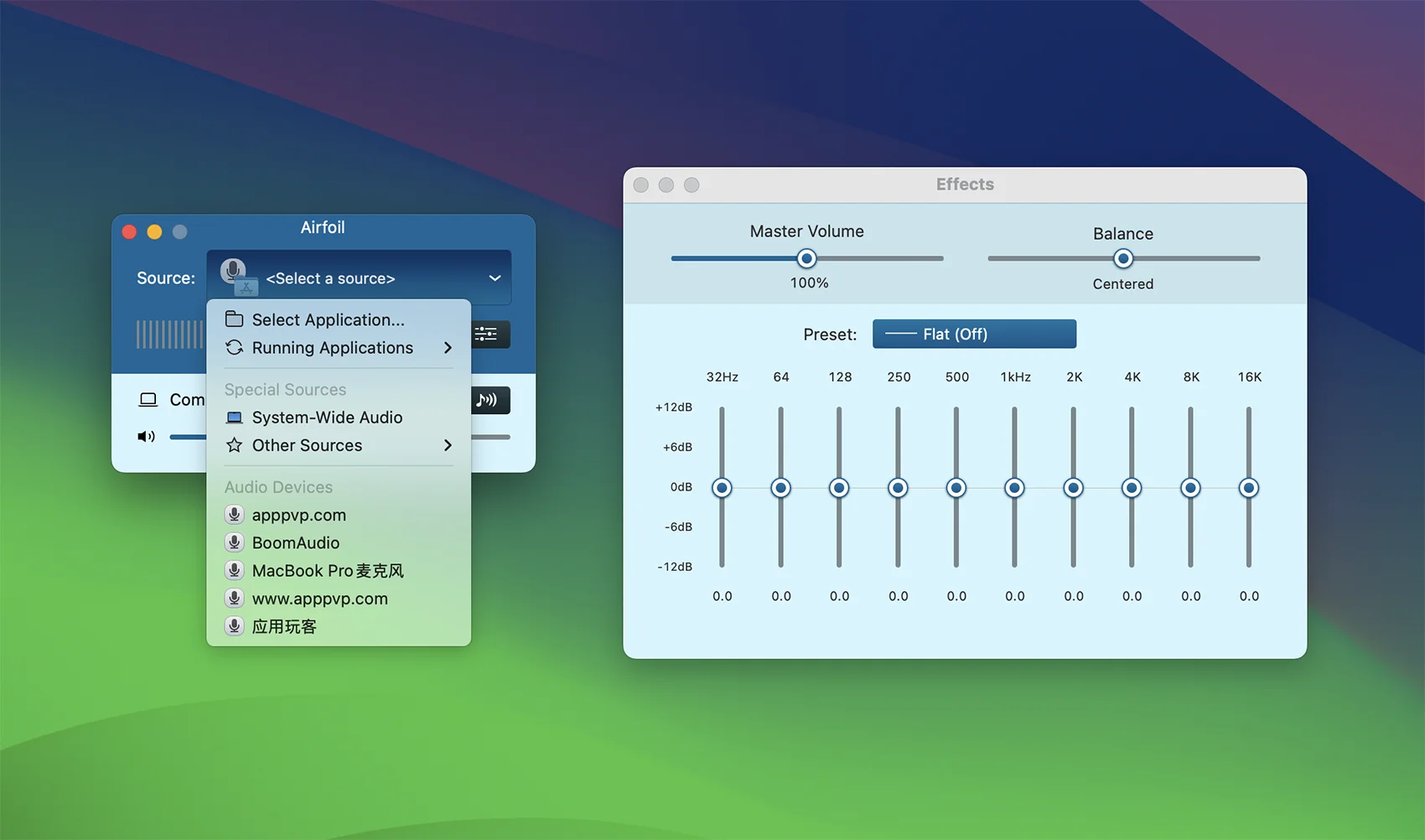Click the +12dB scale label
Screen dimensions: 1425x840
click(674, 407)
